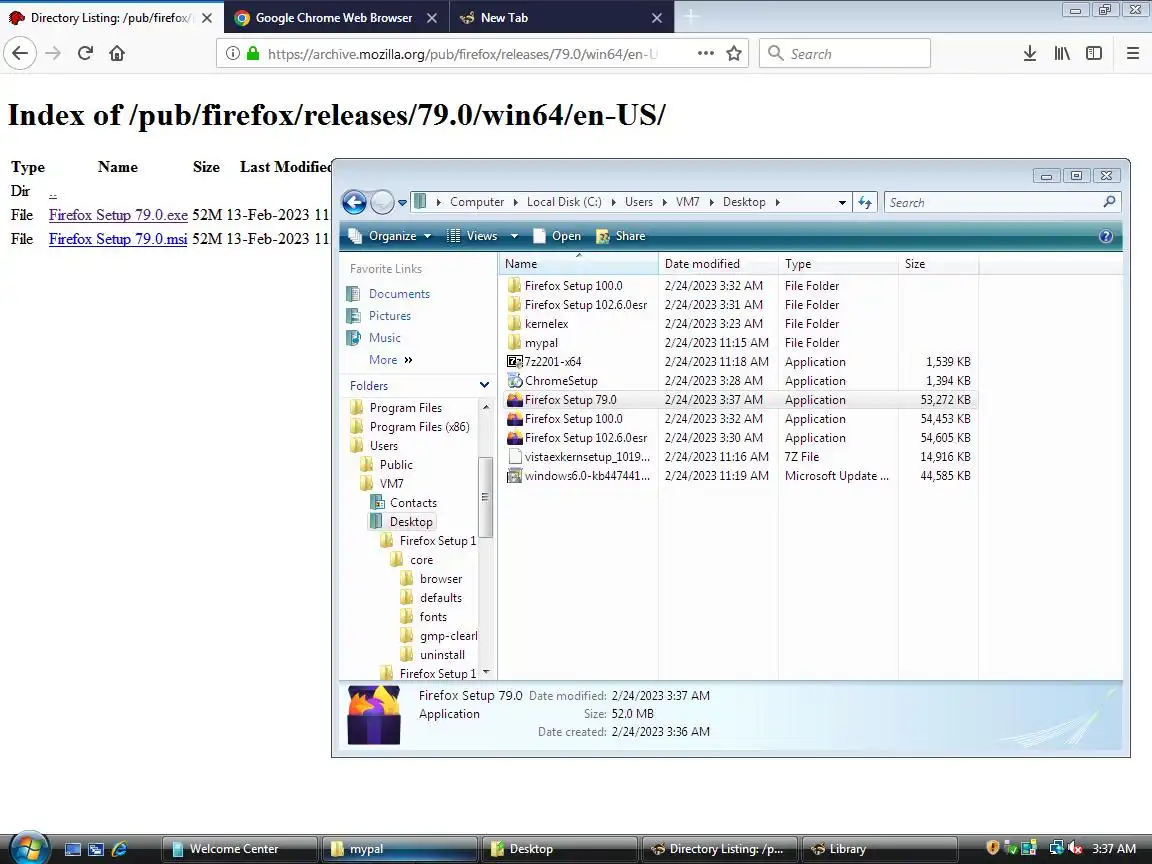This screenshot has height=864, width=1152.
Task: Click the Firefox Setup 79.0.exe link
Action: (x=118, y=215)
